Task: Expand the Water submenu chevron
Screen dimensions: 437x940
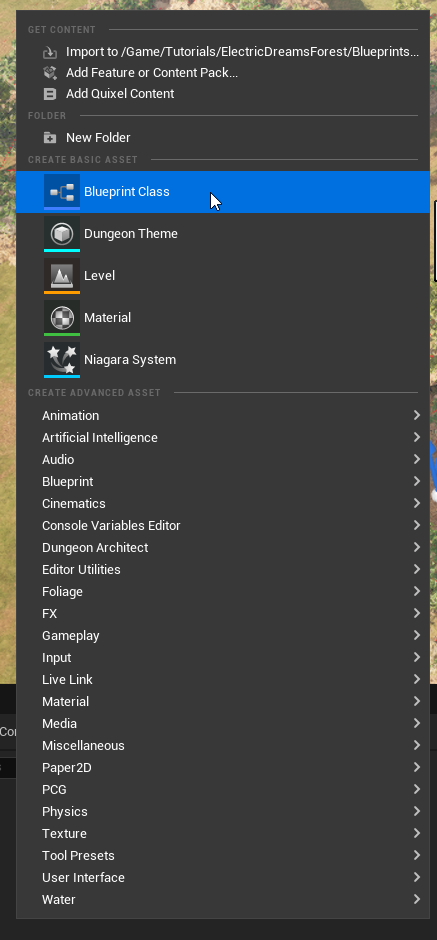Action: 417,899
